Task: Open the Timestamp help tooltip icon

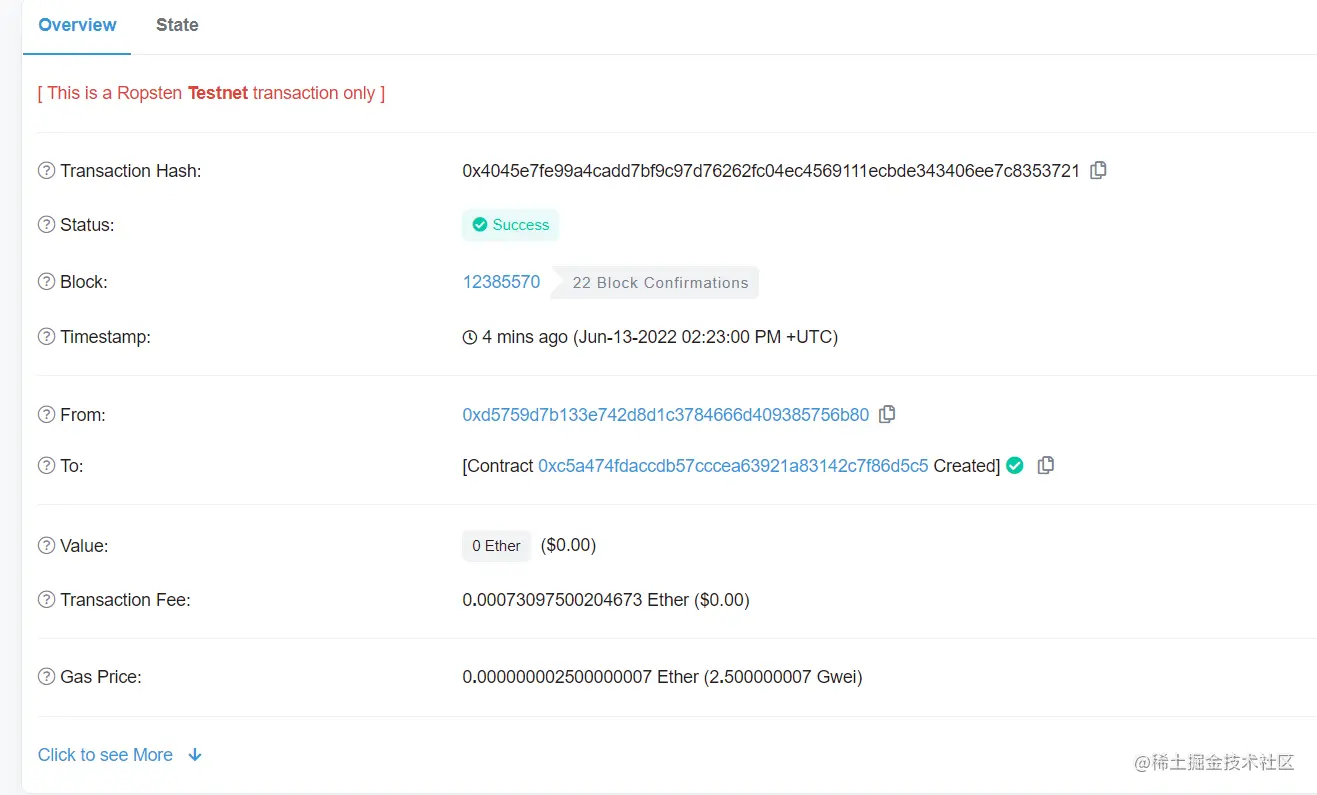Action: coord(46,337)
